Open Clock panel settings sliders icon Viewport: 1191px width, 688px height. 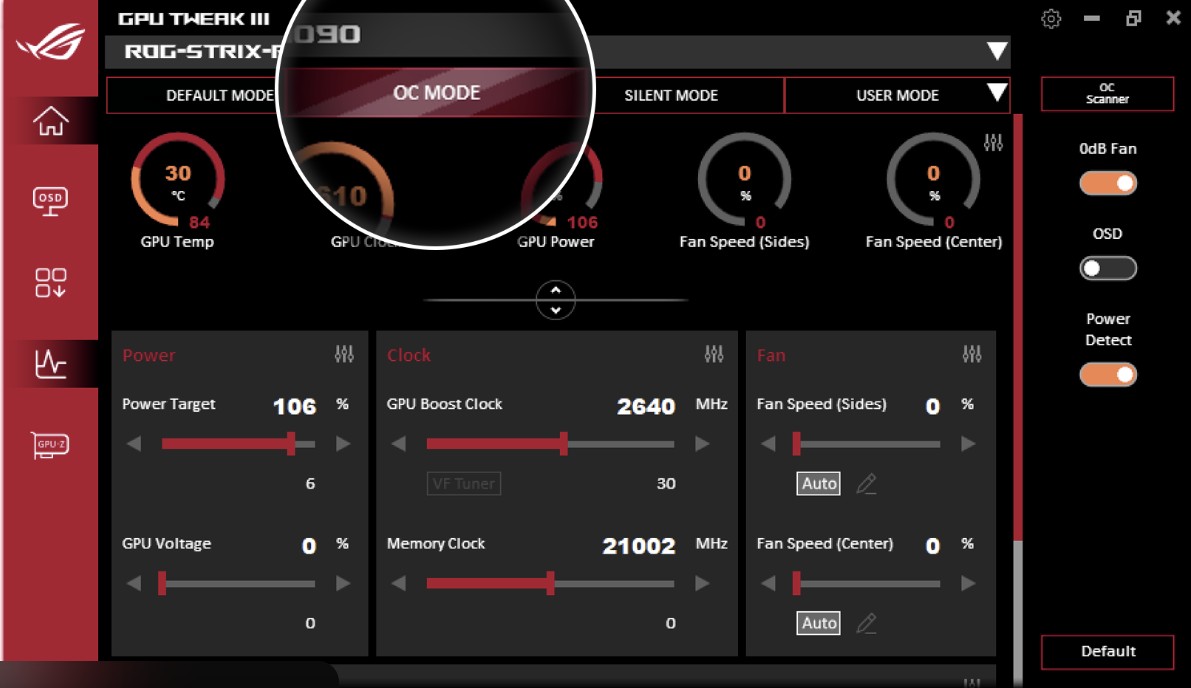pyautogui.click(x=714, y=355)
